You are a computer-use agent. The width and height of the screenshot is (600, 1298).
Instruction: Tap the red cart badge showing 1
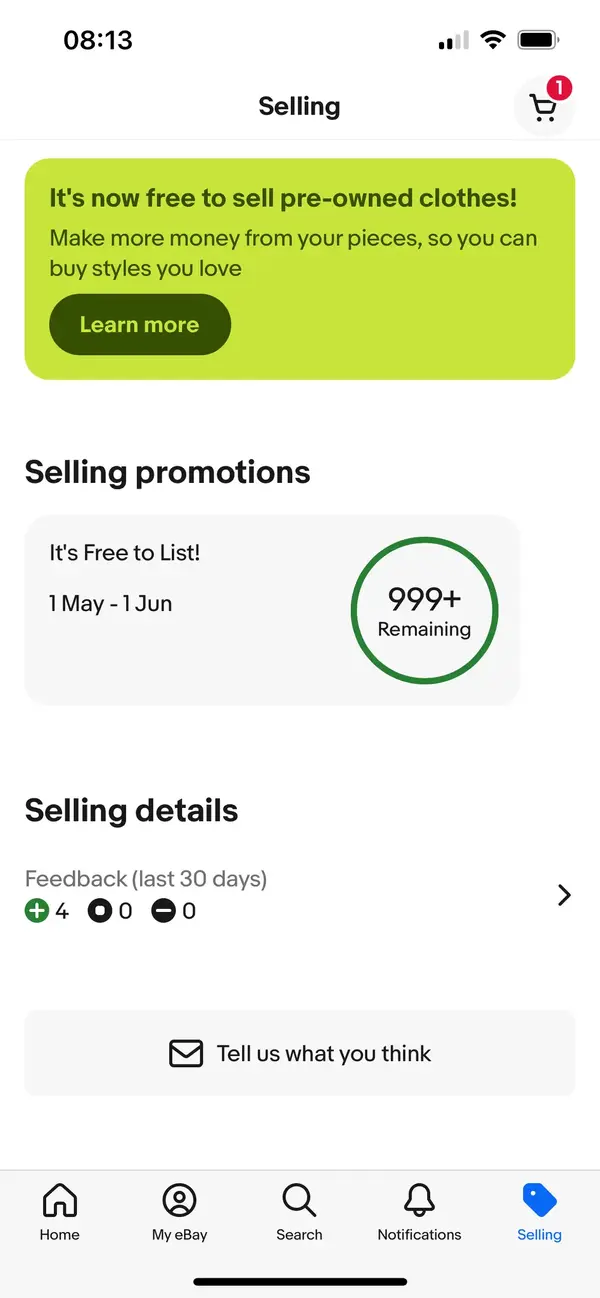pyautogui.click(x=559, y=88)
